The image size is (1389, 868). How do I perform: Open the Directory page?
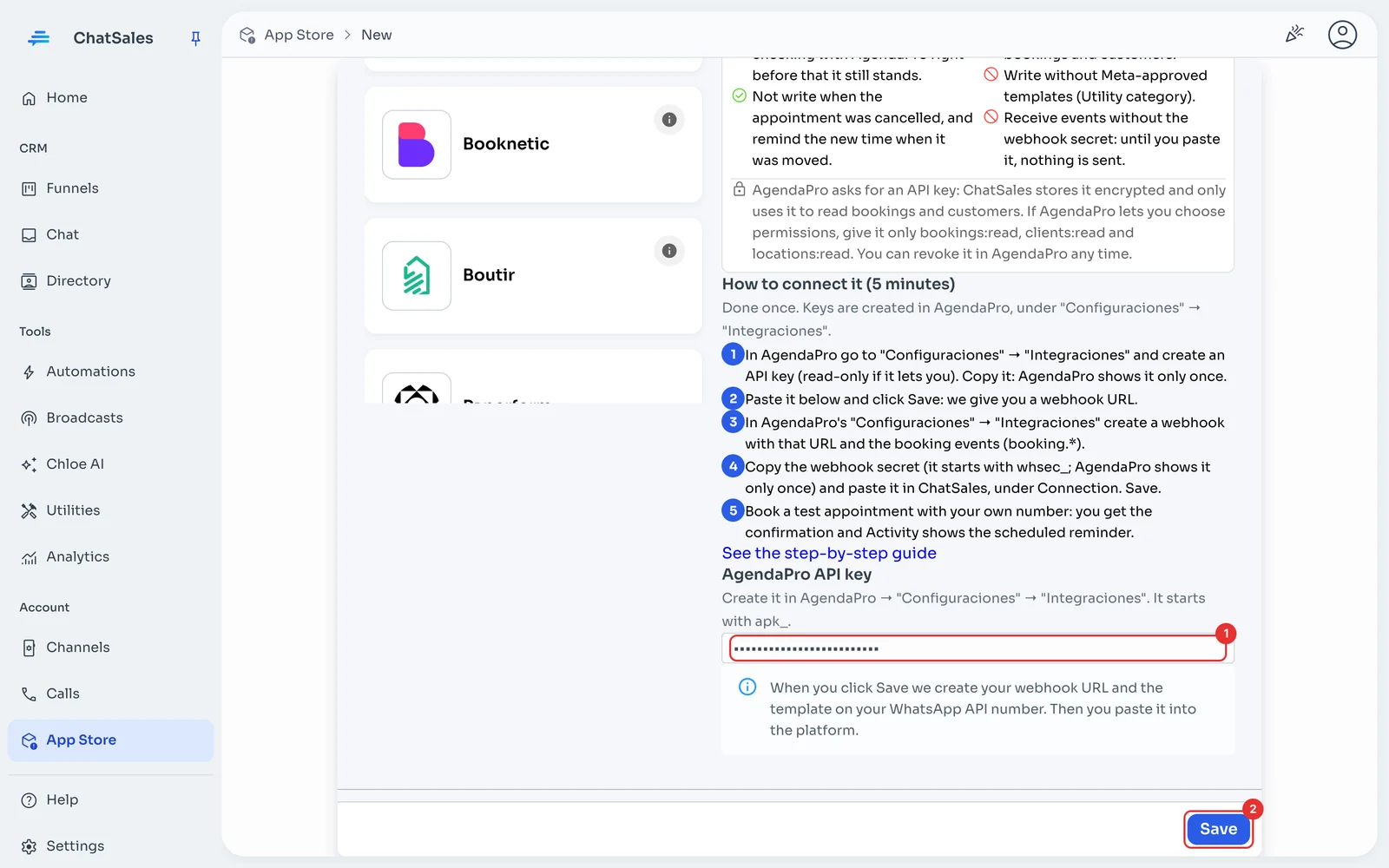[110, 281]
